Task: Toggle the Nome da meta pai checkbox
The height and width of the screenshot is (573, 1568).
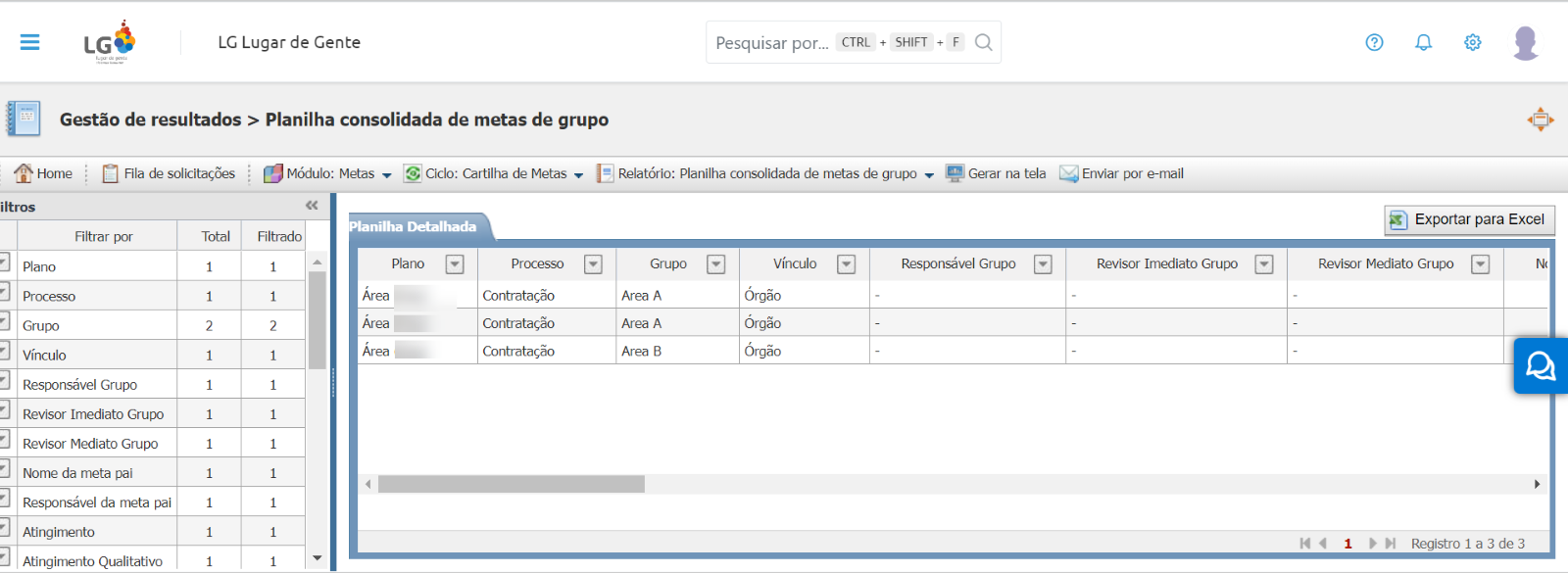Action: tap(4, 468)
